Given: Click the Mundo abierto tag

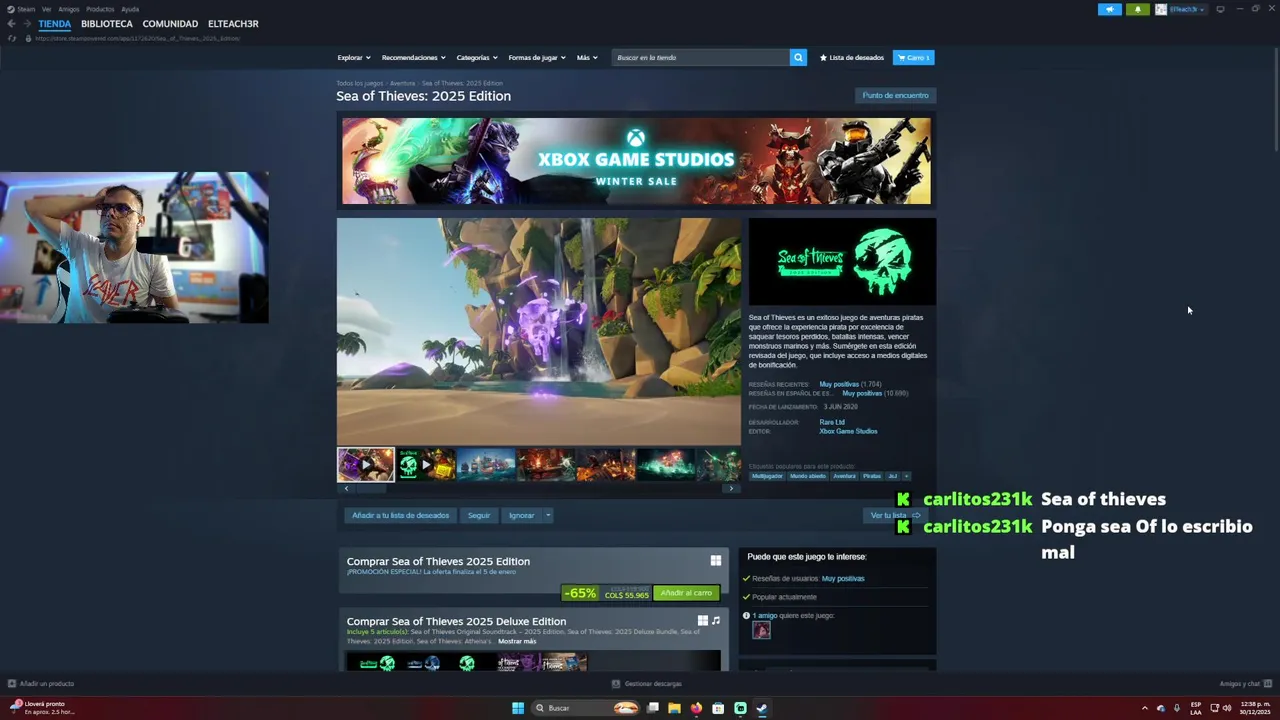Looking at the screenshot, I should (x=808, y=476).
